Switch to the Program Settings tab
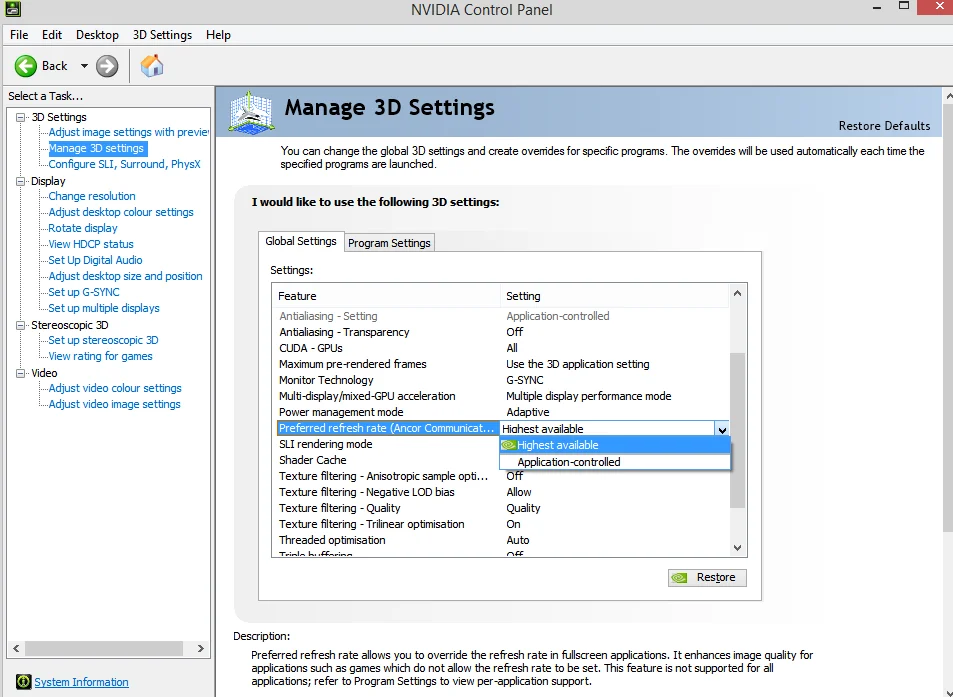Screen dimensions: 953x697 [389, 243]
